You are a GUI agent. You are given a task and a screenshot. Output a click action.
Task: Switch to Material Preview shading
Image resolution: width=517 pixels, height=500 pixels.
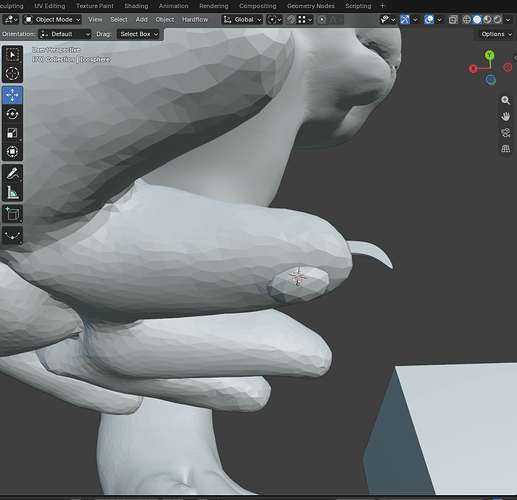click(x=487, y=20)
